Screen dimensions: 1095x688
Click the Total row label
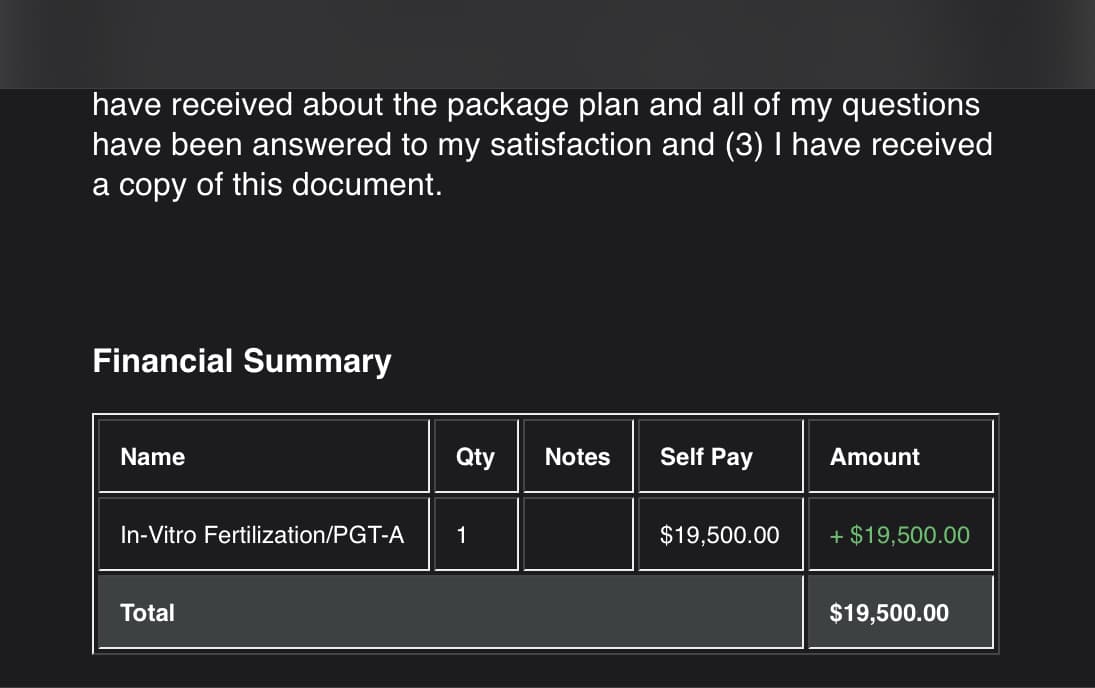(147, 613)
